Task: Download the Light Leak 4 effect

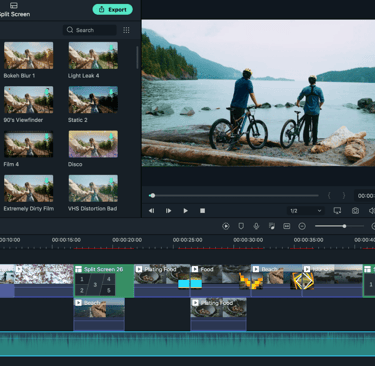Action: [111, 47]
